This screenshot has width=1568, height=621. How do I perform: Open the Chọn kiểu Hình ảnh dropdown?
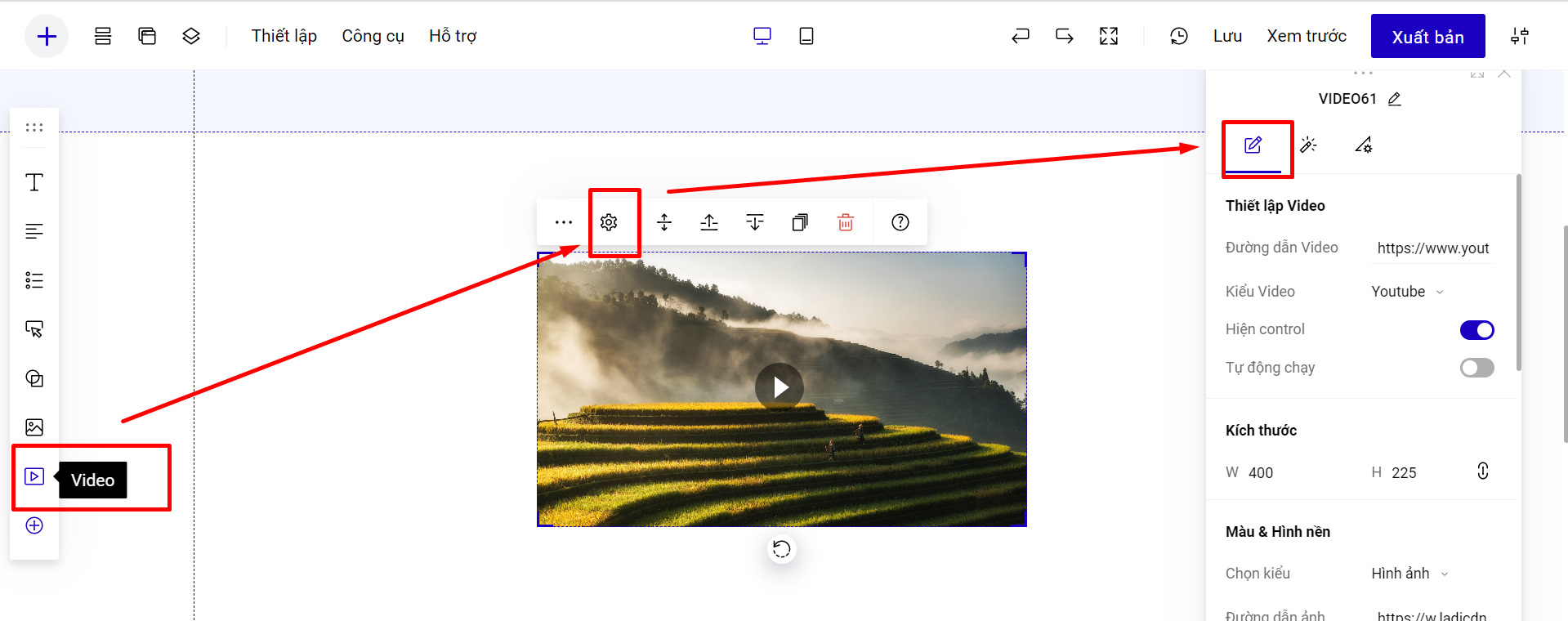coord(1409,574)
